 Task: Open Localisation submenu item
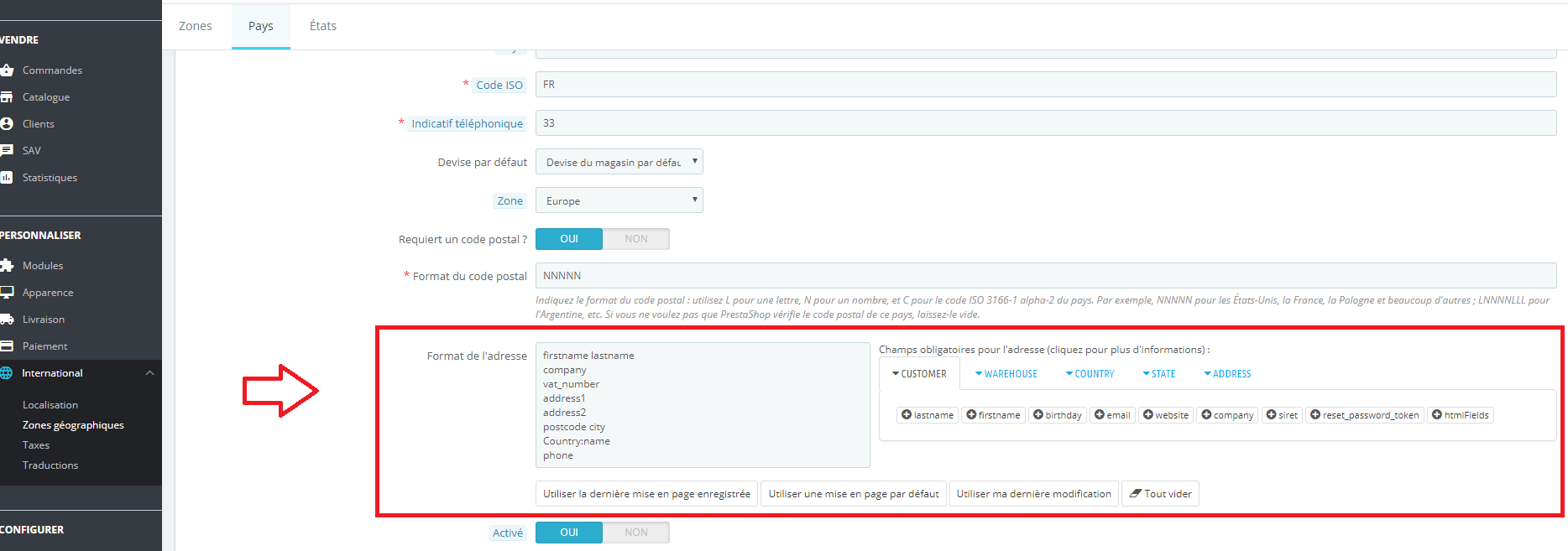coord(50,405)
